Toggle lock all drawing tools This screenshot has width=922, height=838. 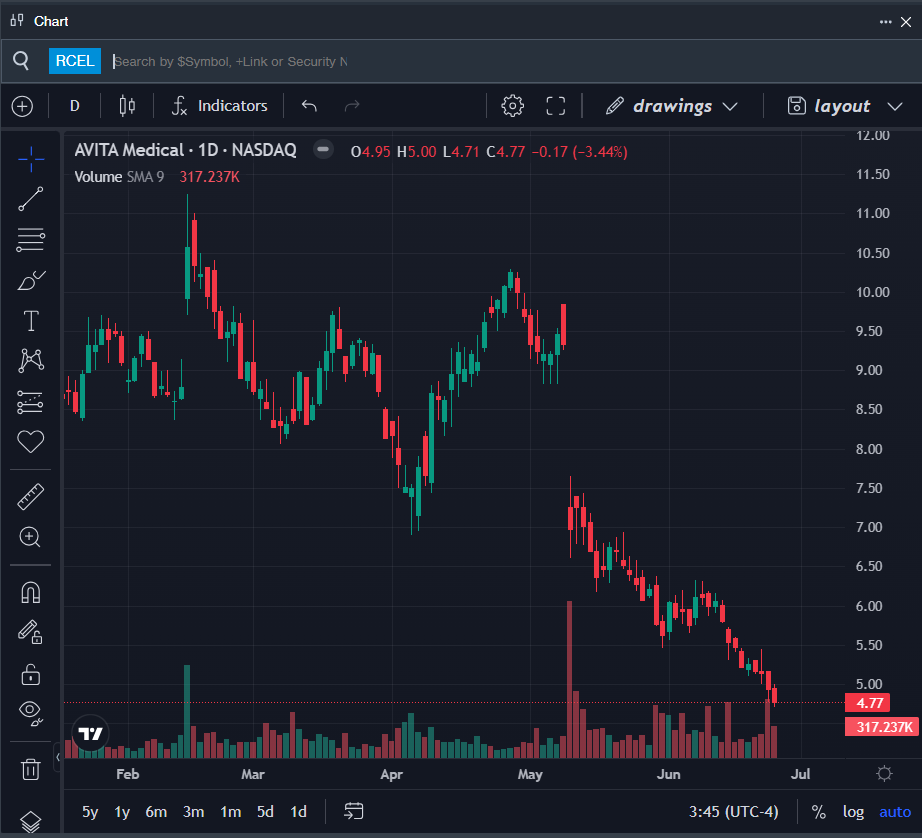tap(31, 675)
